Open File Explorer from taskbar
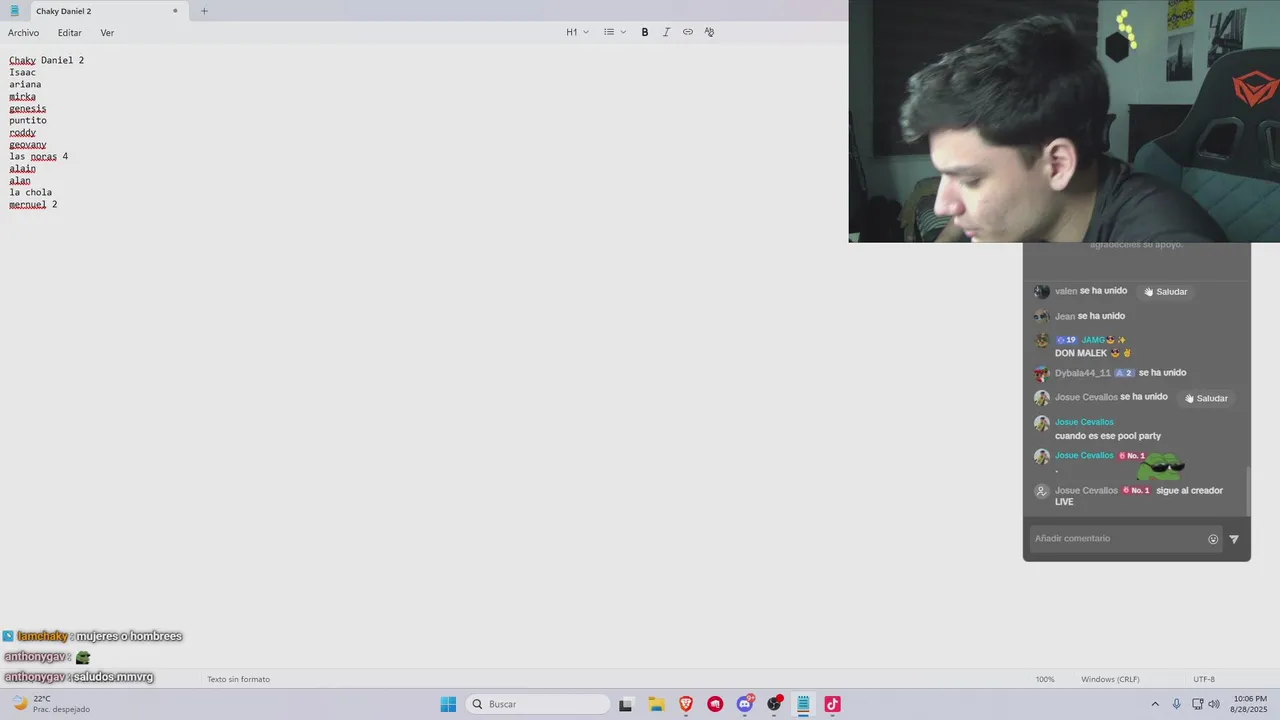This screenshot has height=720, width=1280. click(x=656, y=704)
